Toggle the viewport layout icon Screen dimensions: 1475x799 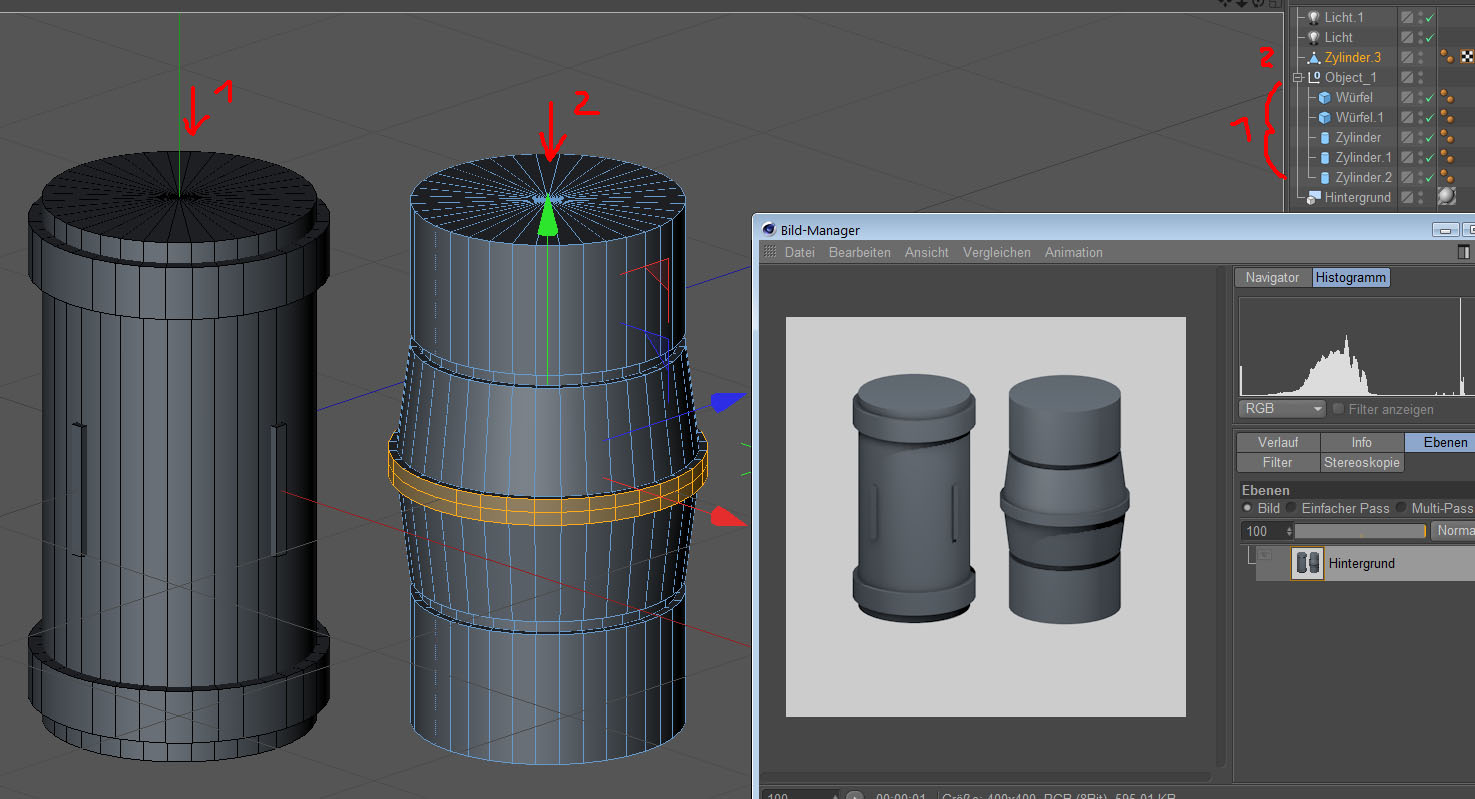(x=1274, y=3)
